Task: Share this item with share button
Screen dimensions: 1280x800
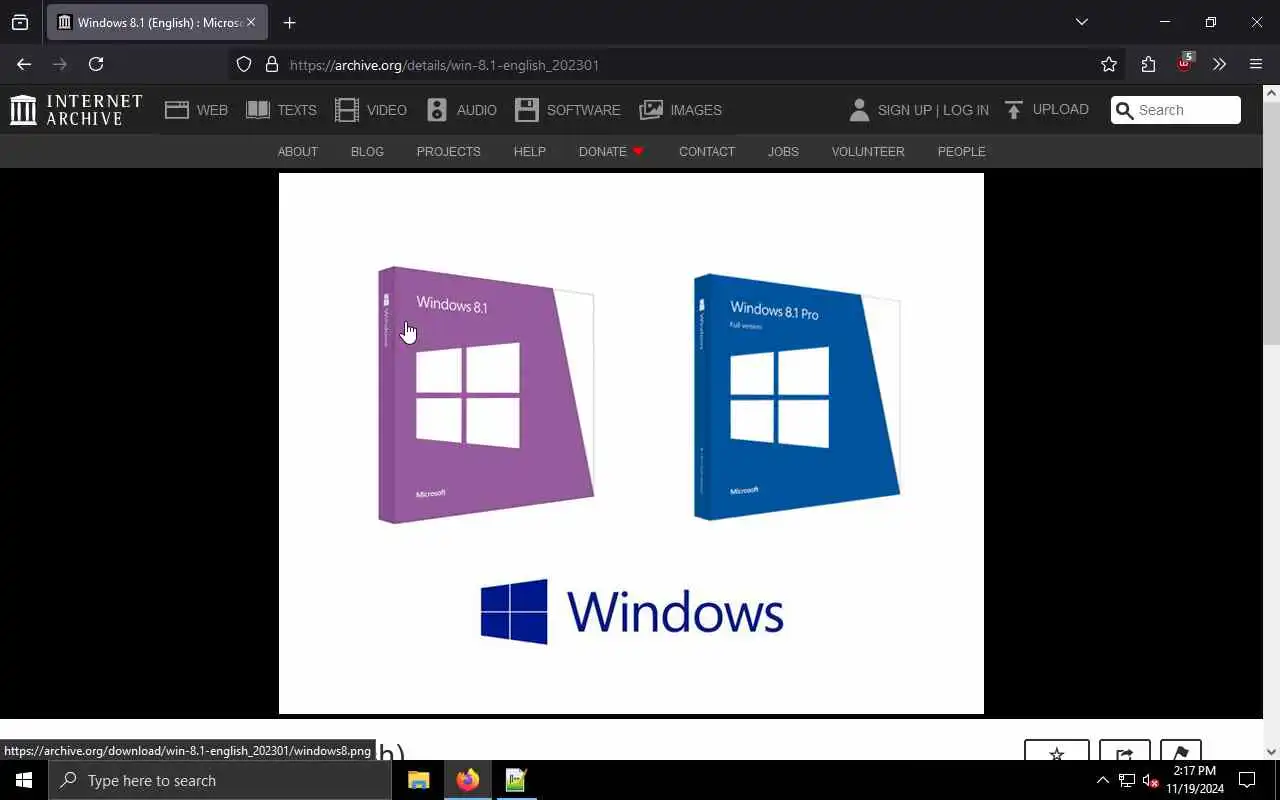Action: coord(1124,751)
